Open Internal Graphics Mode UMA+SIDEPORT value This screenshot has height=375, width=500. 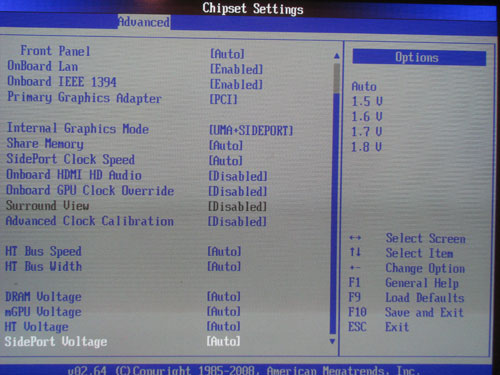click(x=251, y=130)
